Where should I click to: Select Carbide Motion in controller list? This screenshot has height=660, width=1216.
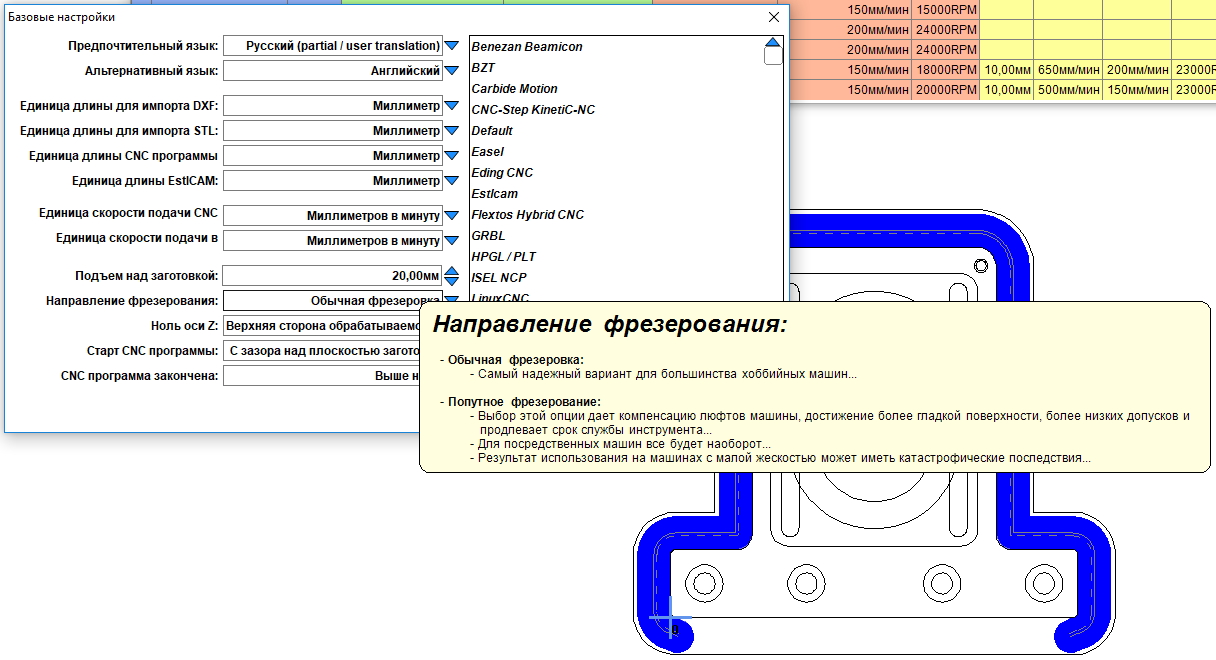[x=515, y=89]
